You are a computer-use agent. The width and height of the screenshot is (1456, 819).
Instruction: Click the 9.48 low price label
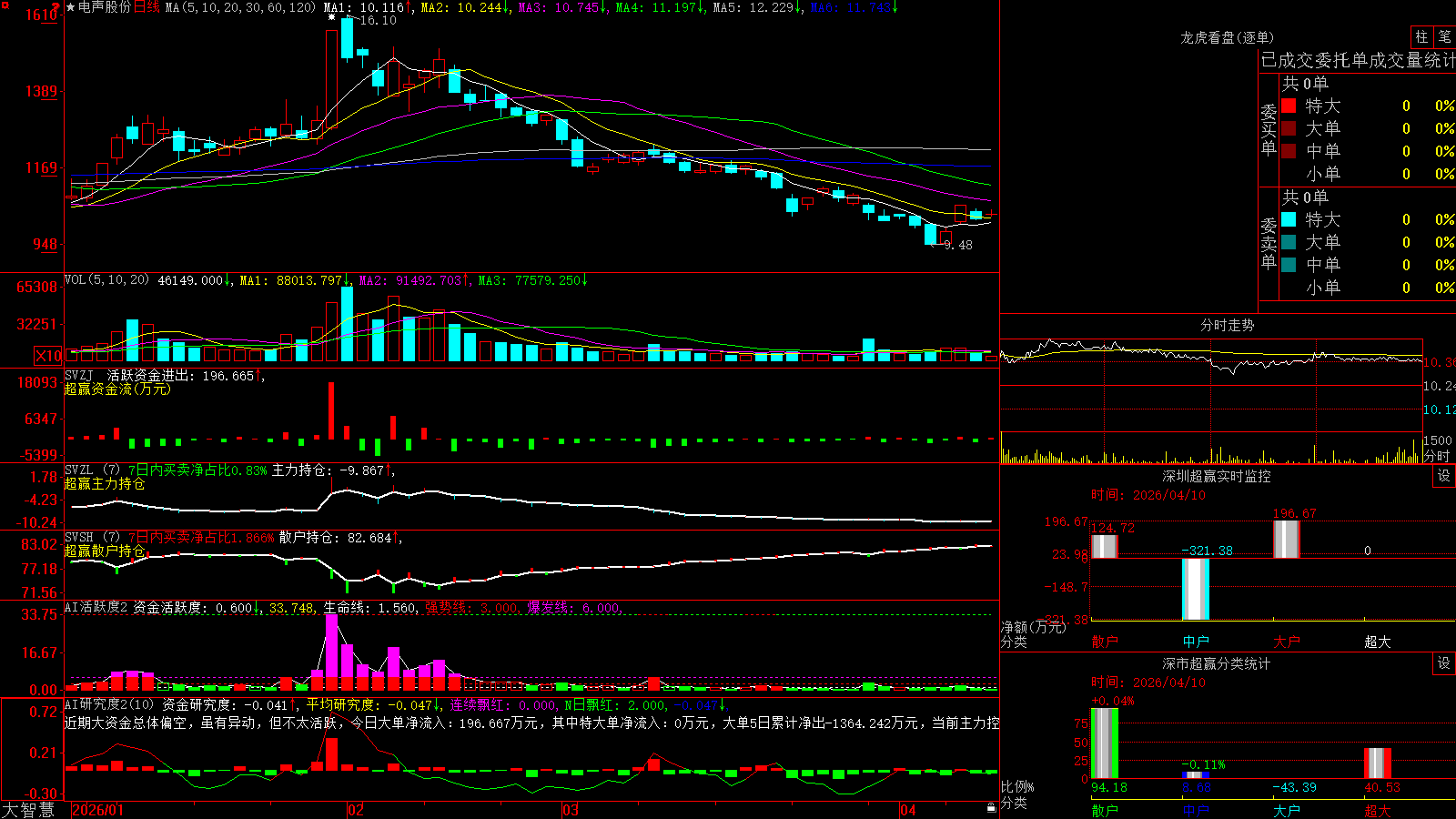point(958,245)
